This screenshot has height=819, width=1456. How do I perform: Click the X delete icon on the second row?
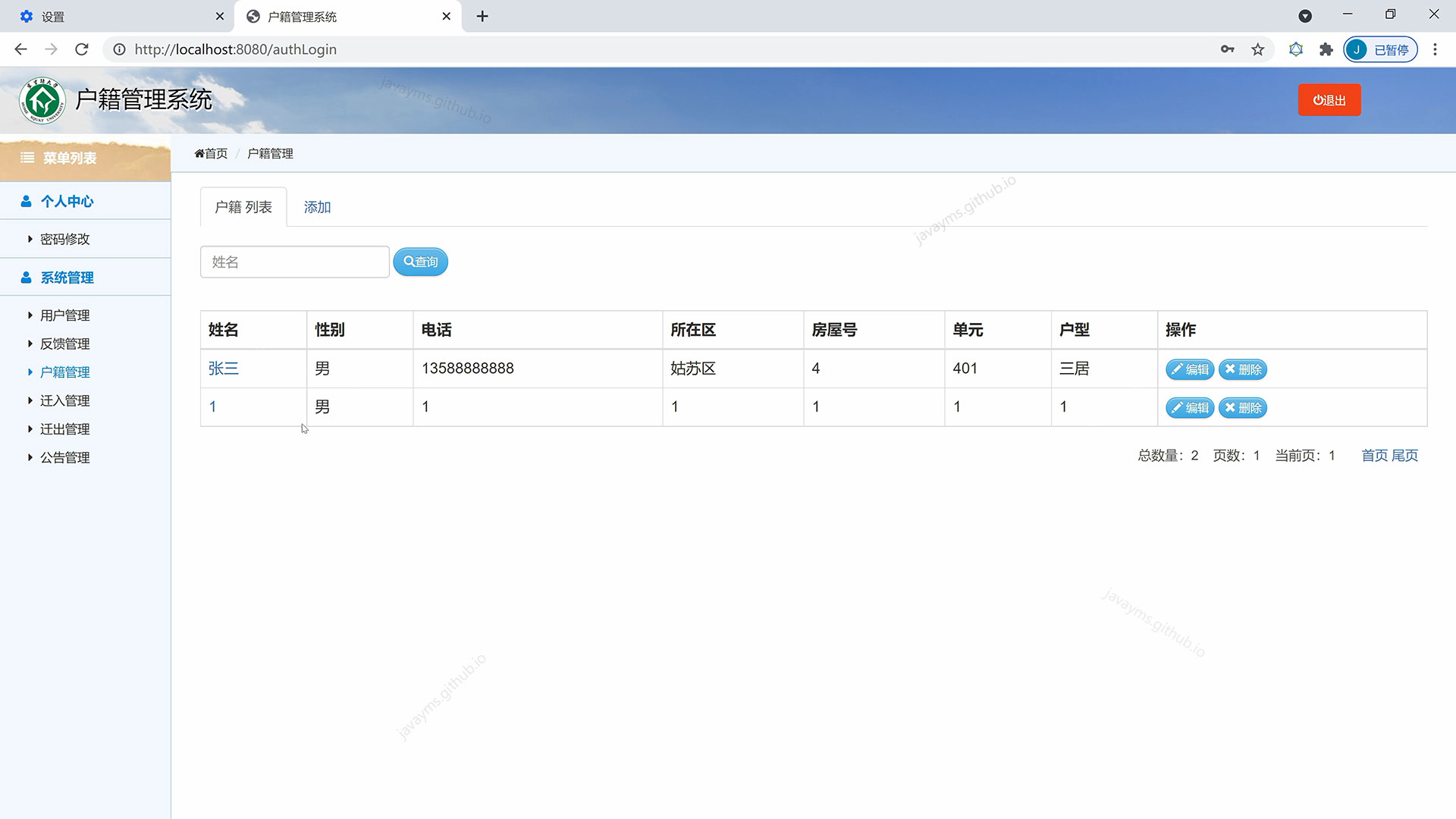point(1232,407)
